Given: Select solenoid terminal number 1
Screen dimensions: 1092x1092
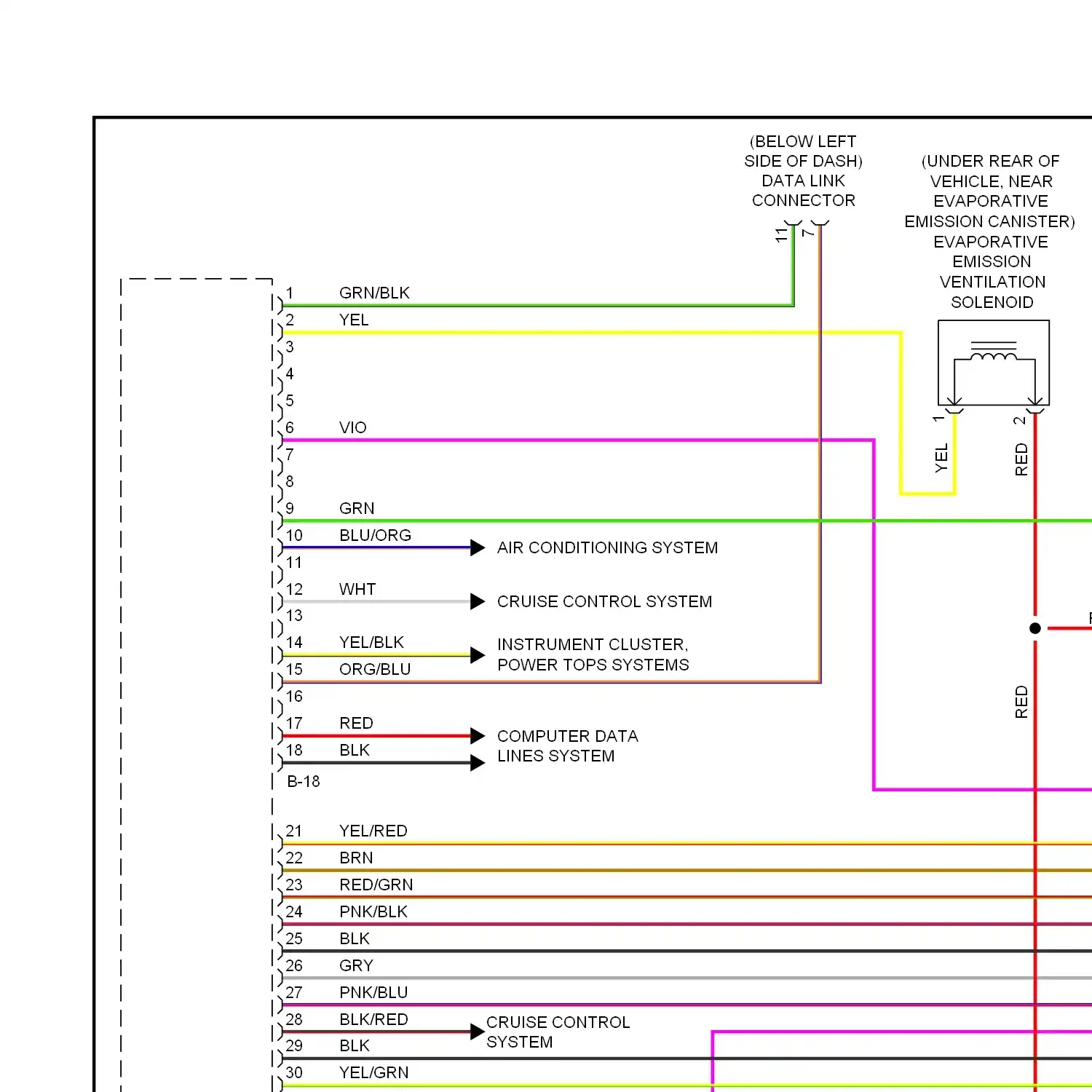Looking at the screenshot, I should point(939,419).
